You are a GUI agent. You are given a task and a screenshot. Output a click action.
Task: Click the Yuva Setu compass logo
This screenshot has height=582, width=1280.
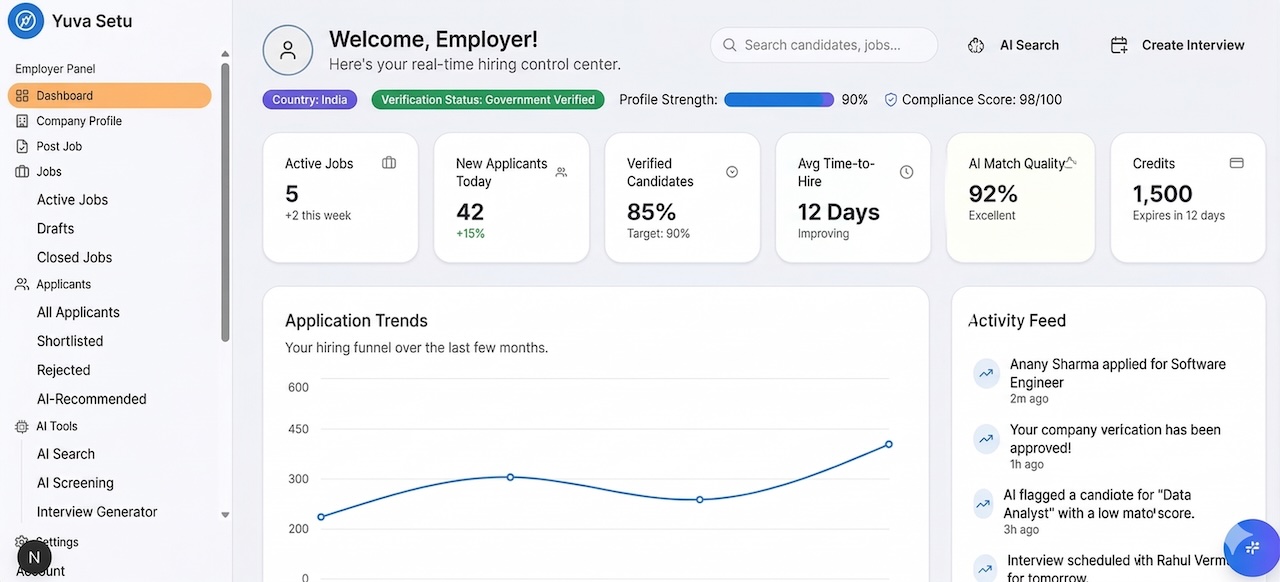(25, 21)
